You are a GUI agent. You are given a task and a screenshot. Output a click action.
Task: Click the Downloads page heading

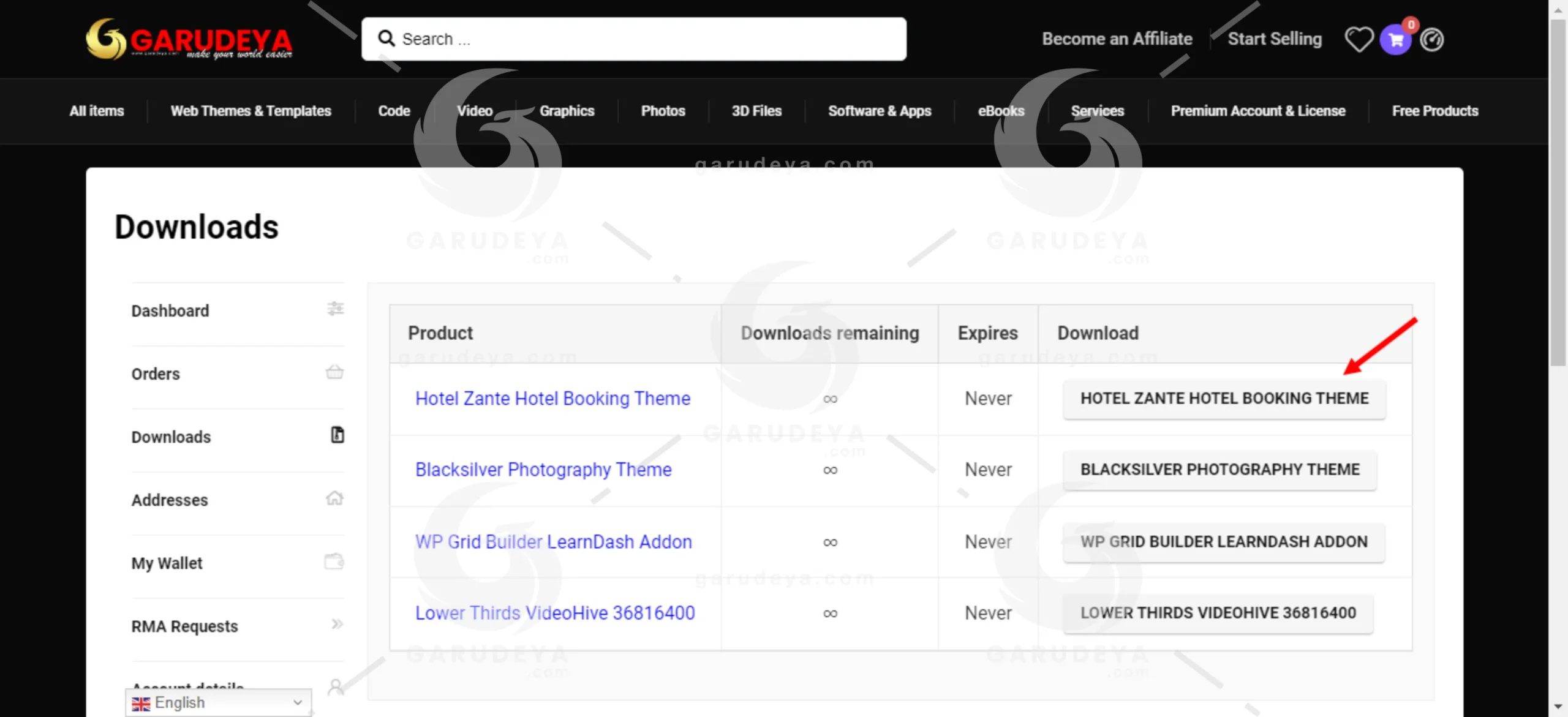(197, 227)
